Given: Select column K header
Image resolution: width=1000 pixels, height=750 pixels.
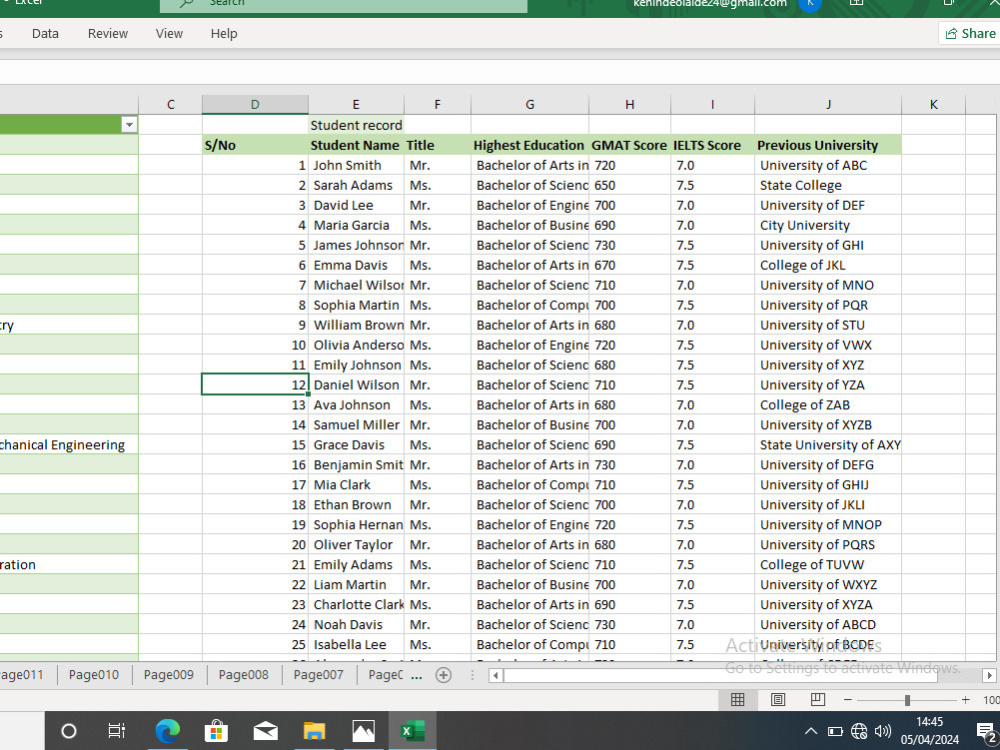Looking at the screenshot, I should (x=934, y=105).
